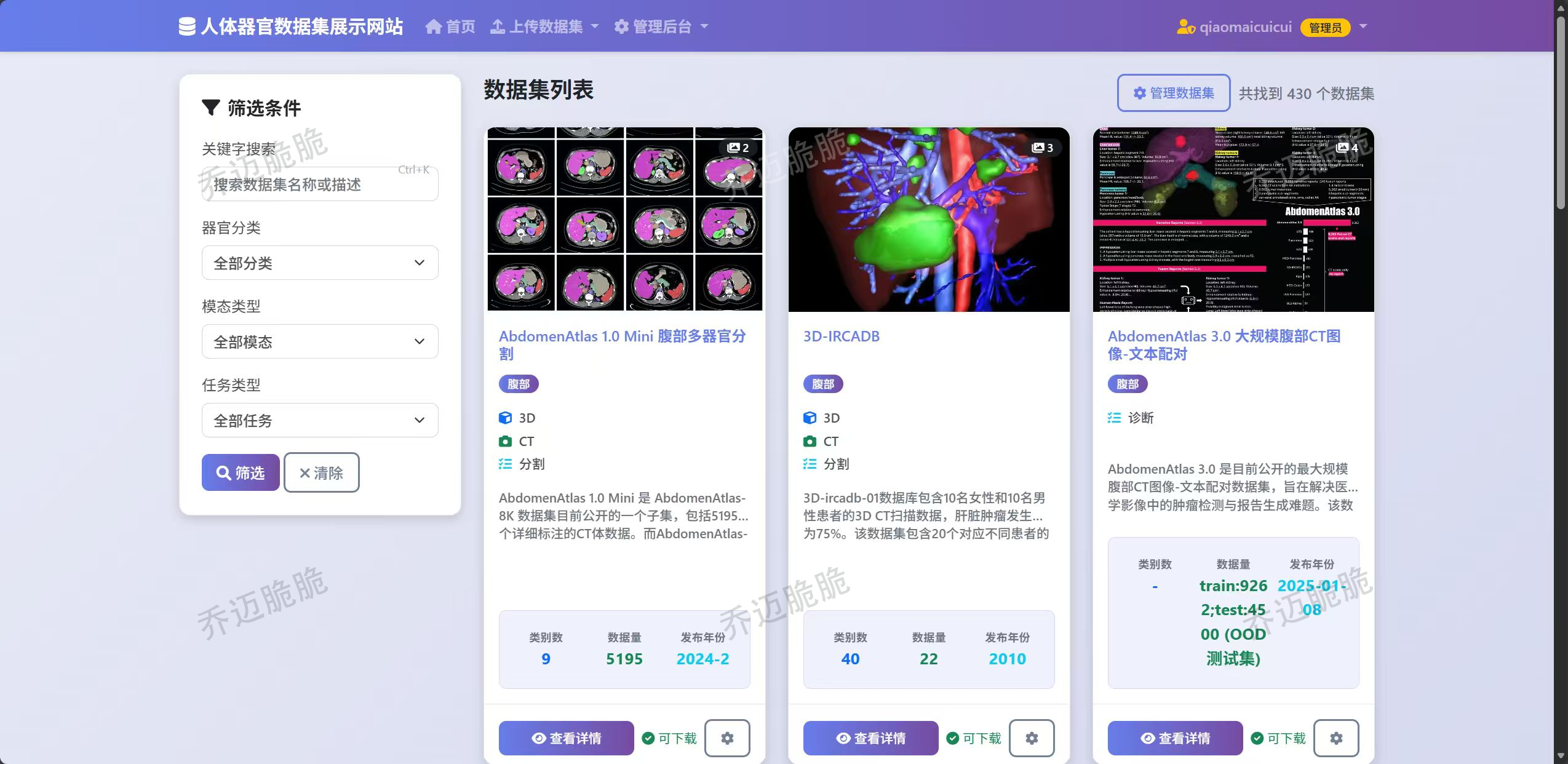Click the 分割 task list icon on 3D-IRCADB card
This screenshot has width=1568, height=764.
pos(810,464)
